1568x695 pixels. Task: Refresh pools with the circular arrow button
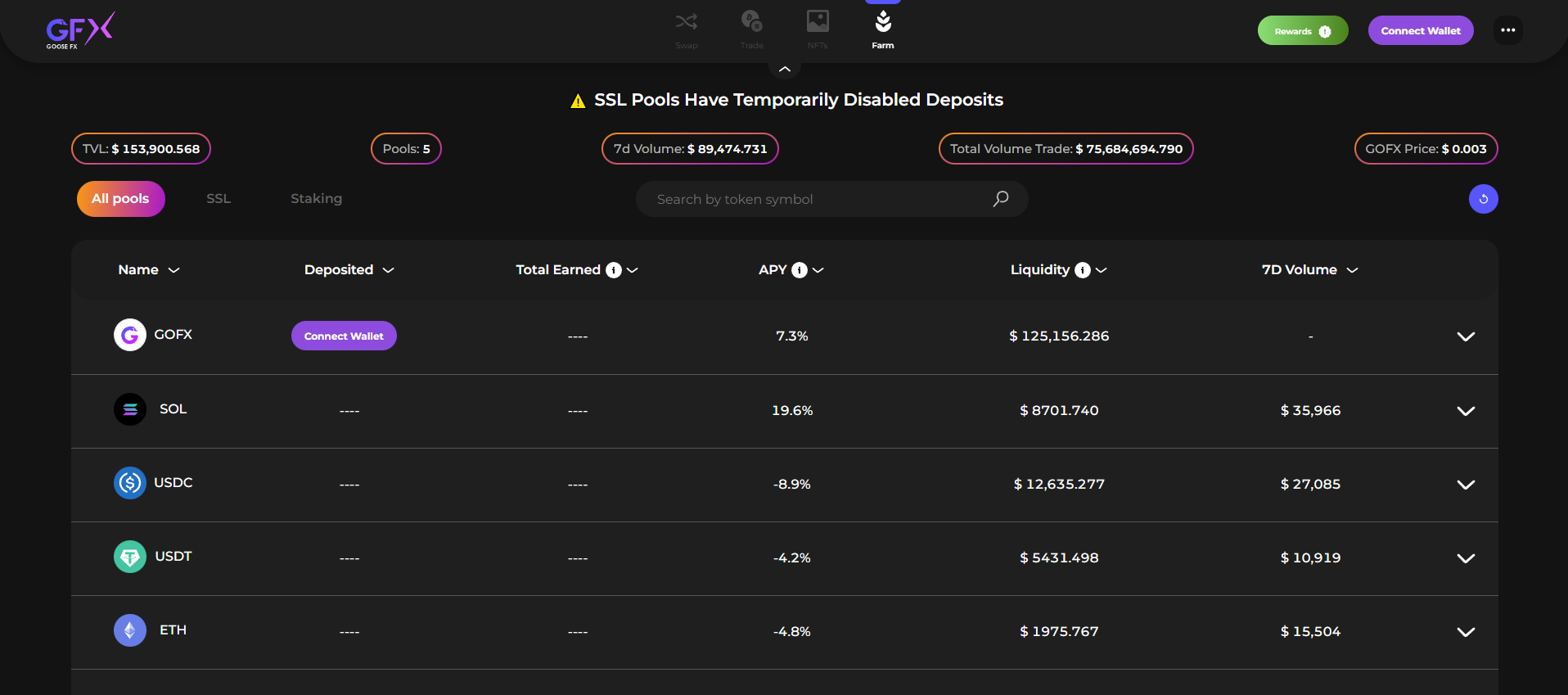(1484, 199)
